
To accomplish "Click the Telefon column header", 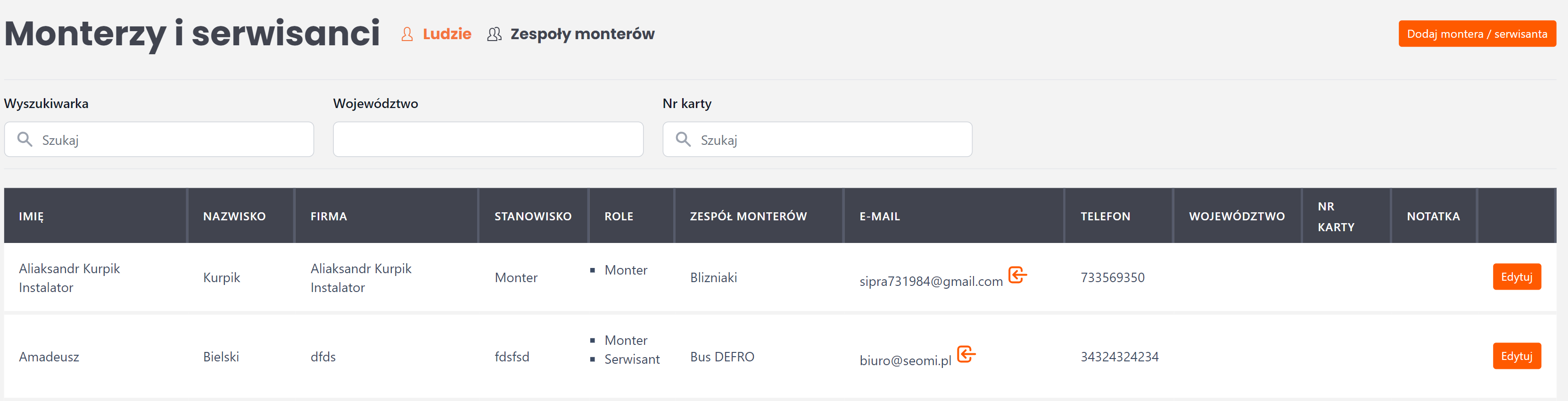I will click(x=1105, y=217).
